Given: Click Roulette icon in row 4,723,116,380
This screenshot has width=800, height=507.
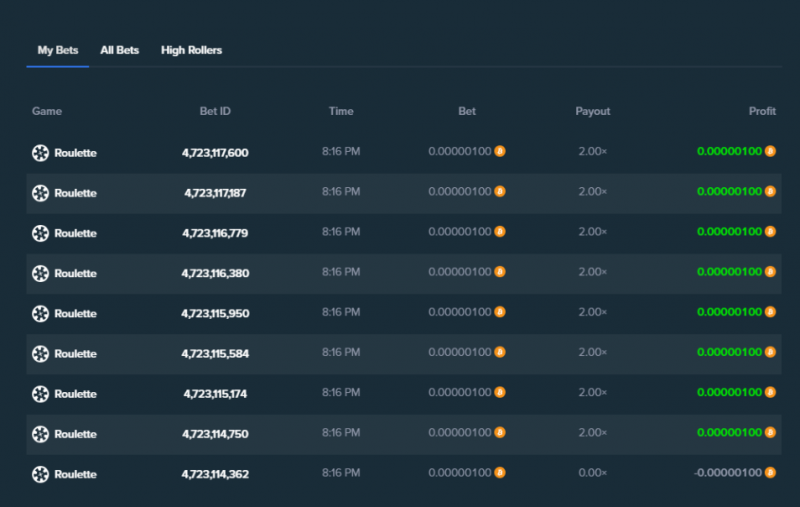Looking at the screenshot, I should pyautogui.click(x=40, y=273).
